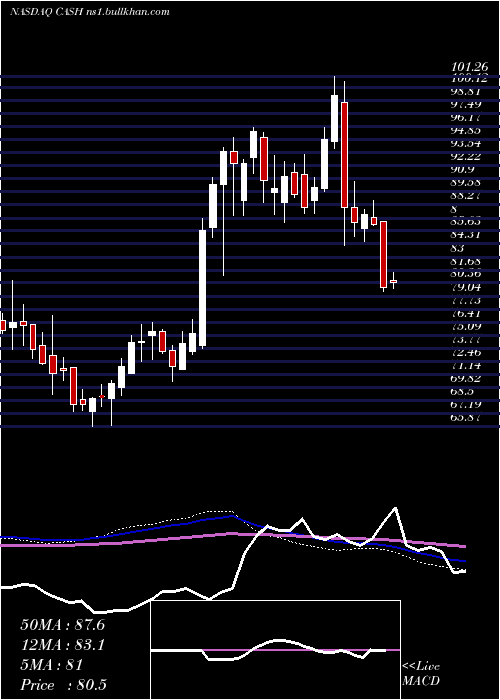
Task: Select the 83 price level label
Action: pos(458,248)
